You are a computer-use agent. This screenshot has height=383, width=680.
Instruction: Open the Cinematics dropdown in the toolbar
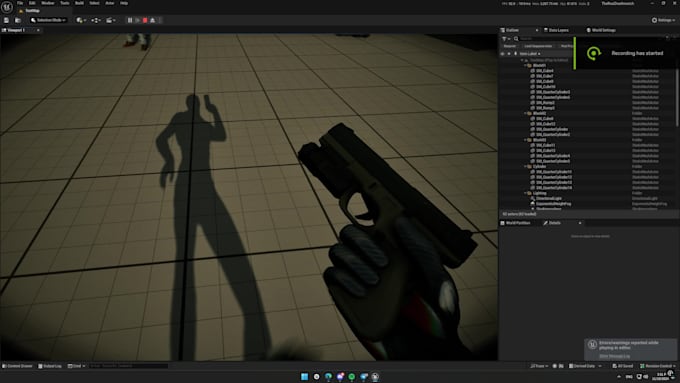click(111, 20)
